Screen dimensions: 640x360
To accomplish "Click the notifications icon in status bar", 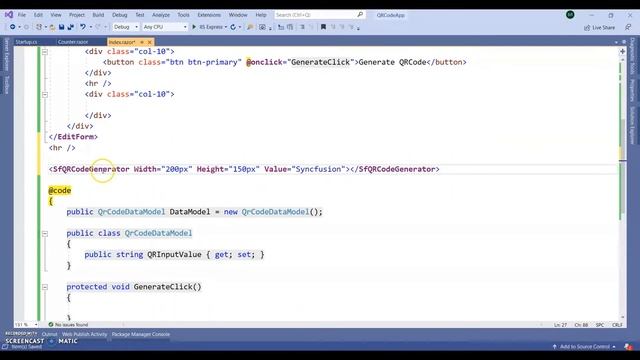I will coord(628,347).
